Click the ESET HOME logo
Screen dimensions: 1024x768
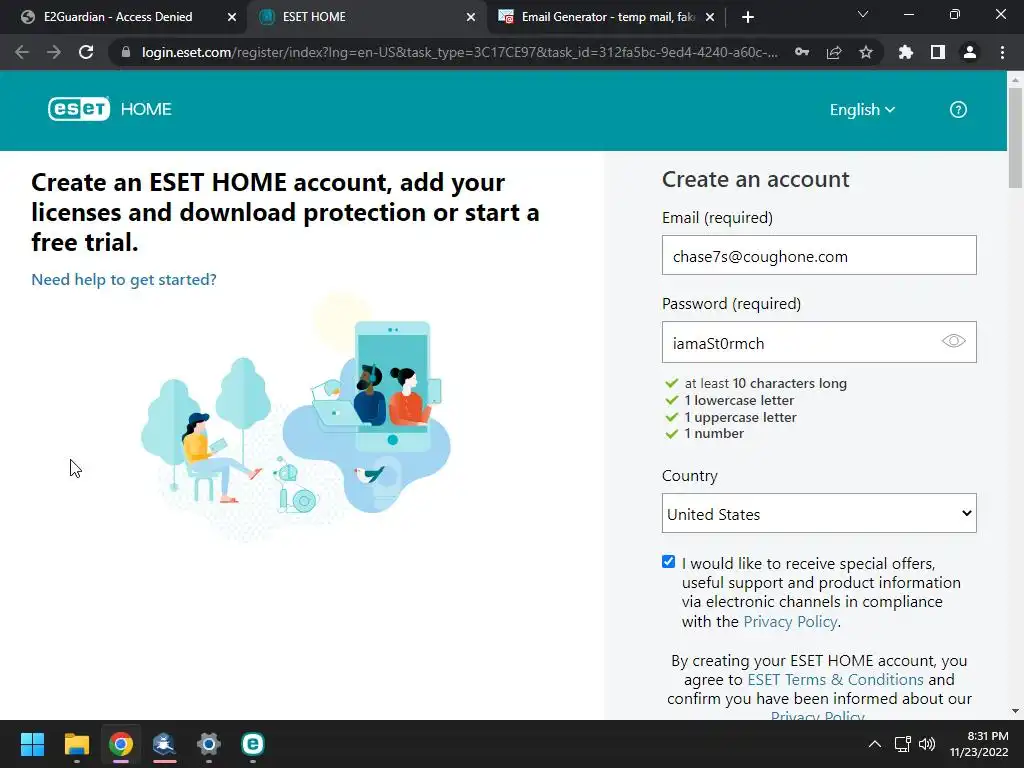[x=110, y=109]
